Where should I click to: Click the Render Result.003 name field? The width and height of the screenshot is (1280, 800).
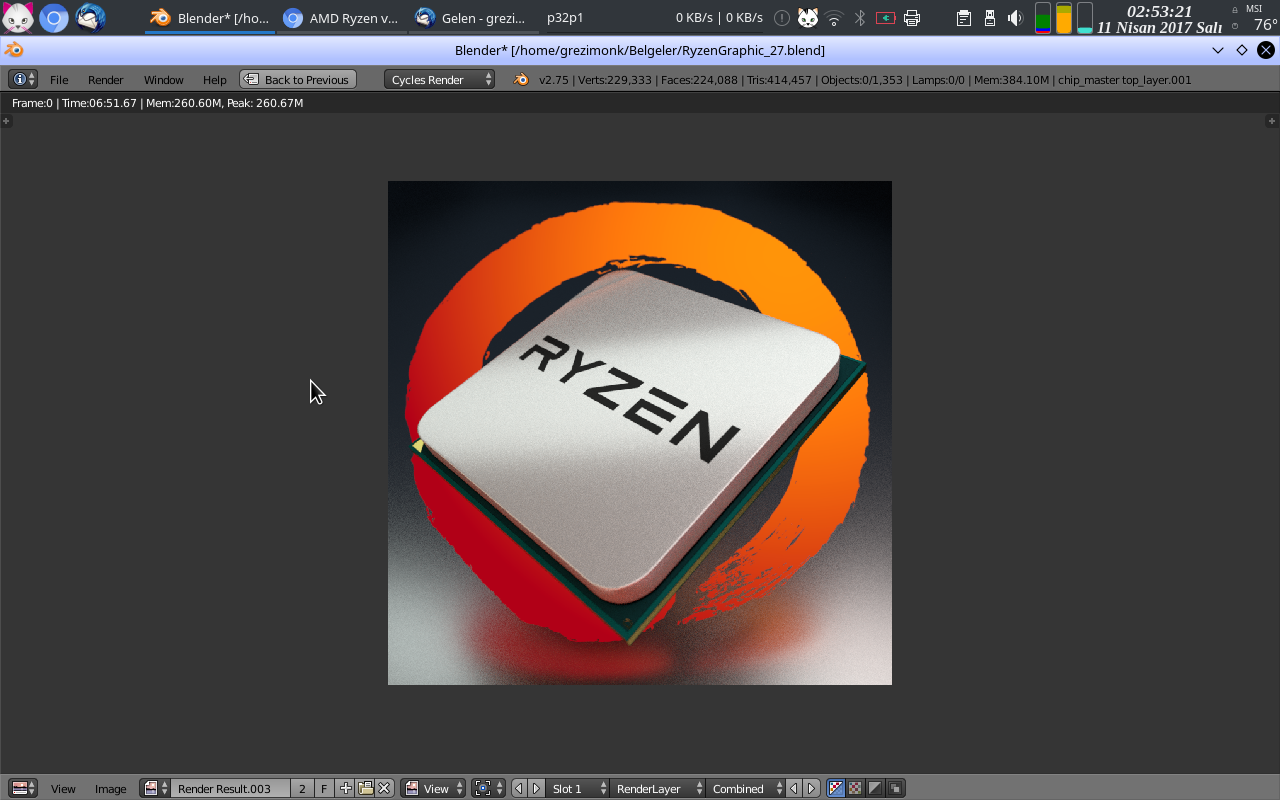[x=231, y=788]
